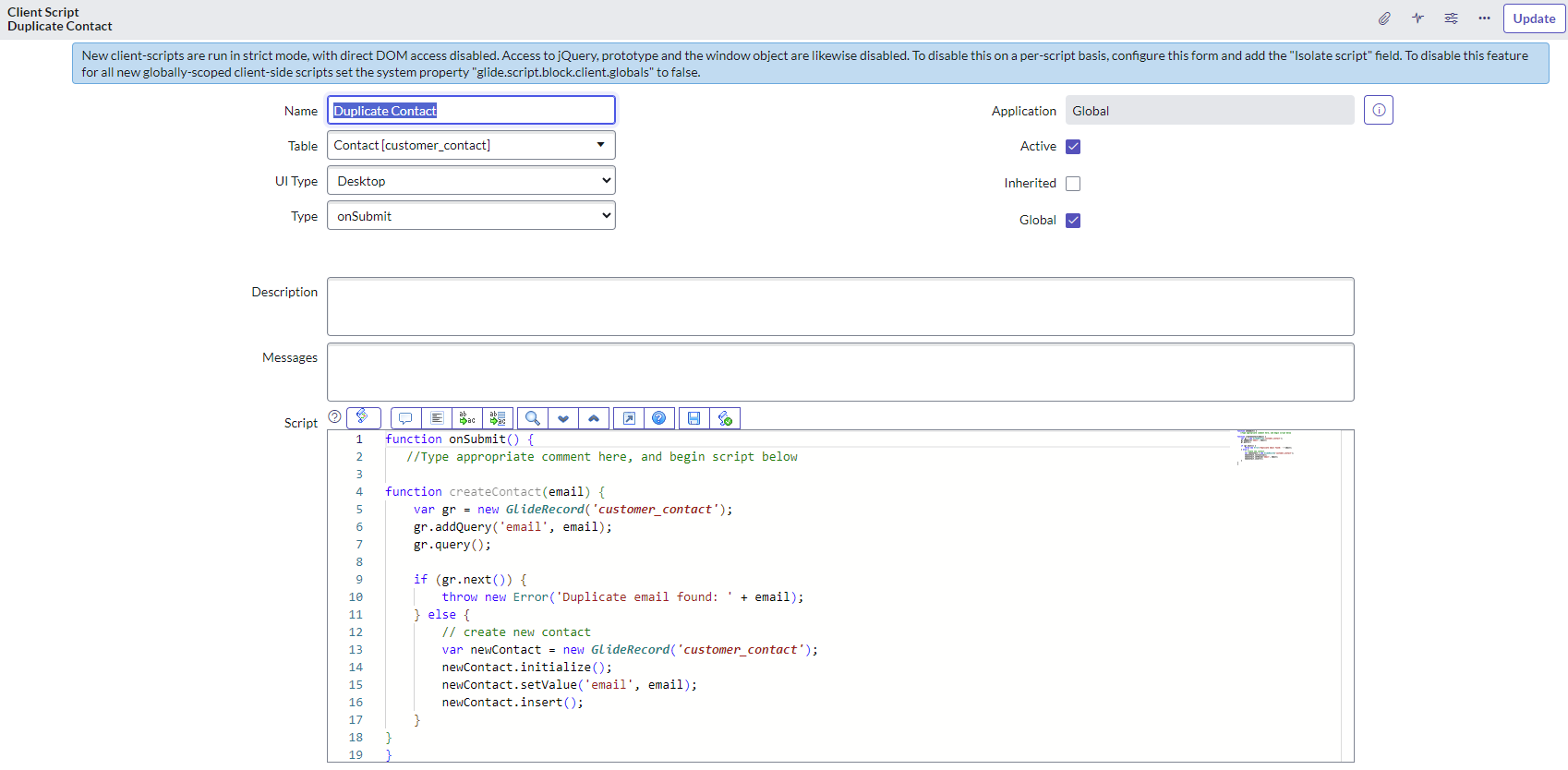Uncheck the Active checkbox

coord(1073,147)
